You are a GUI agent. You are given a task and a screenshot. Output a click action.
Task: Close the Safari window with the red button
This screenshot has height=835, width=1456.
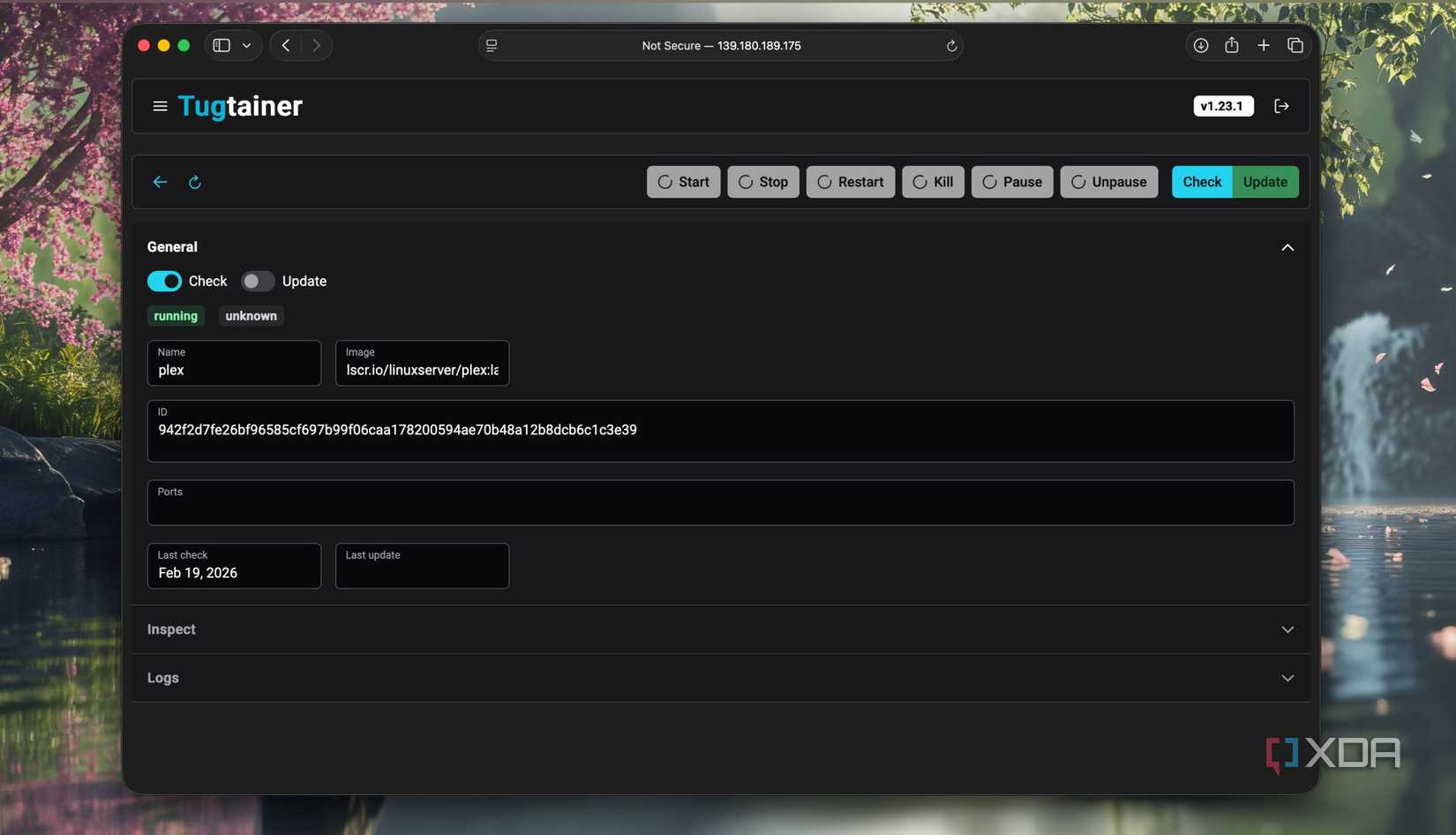click(144, 45)
